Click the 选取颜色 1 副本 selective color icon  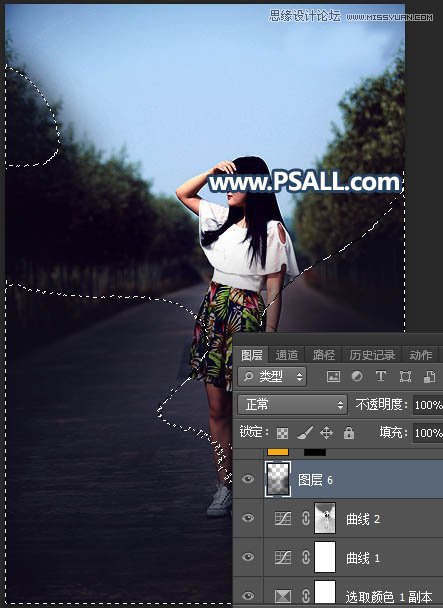(x=283, y=596)
